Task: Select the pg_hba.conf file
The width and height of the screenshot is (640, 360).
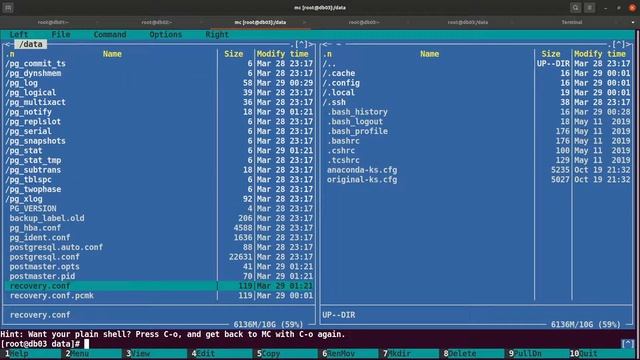Action: point(159,228)
